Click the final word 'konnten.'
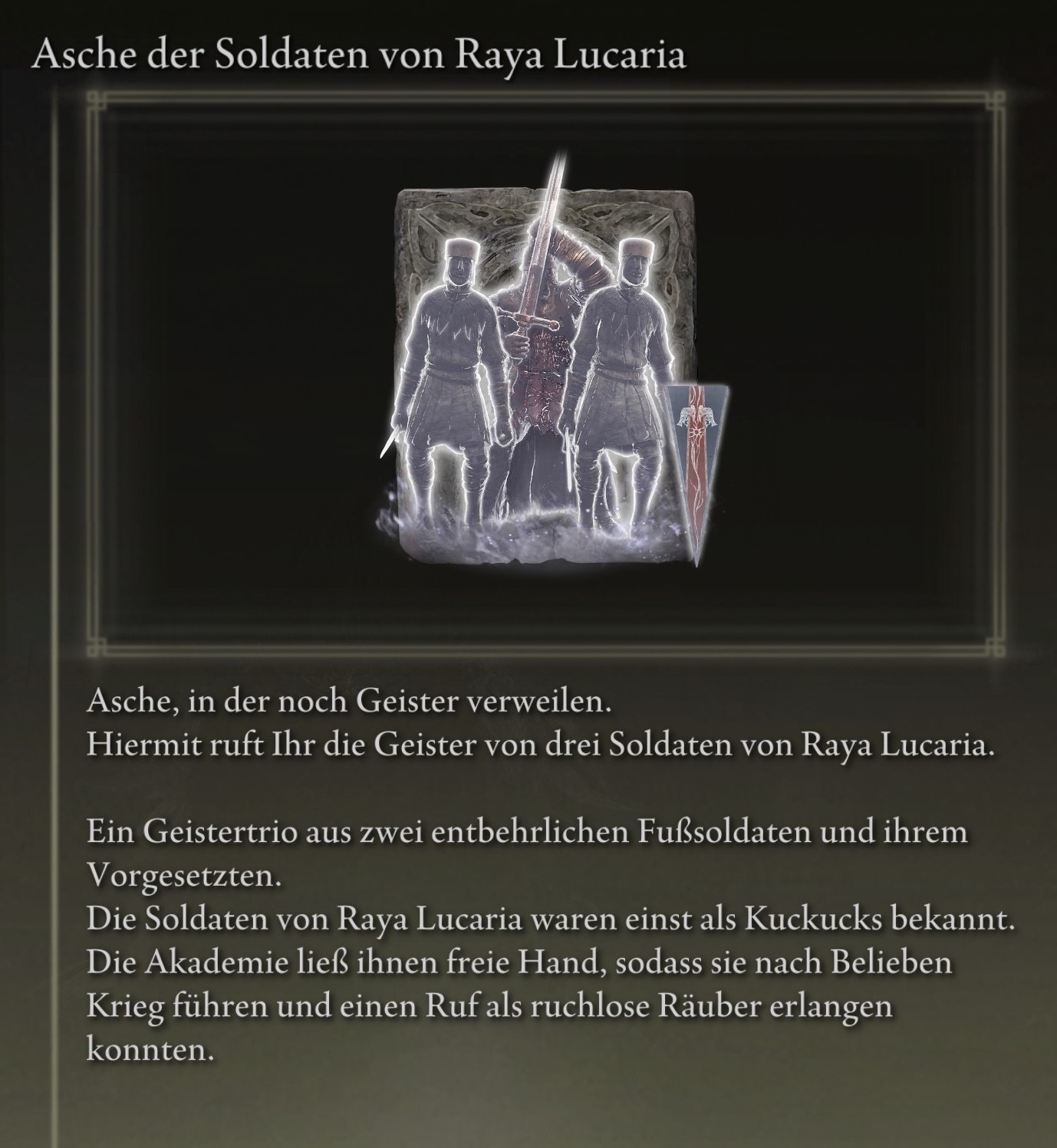Viewport: 1057px width, 1148px height. pyautogui.click(x=149, y=1049)
